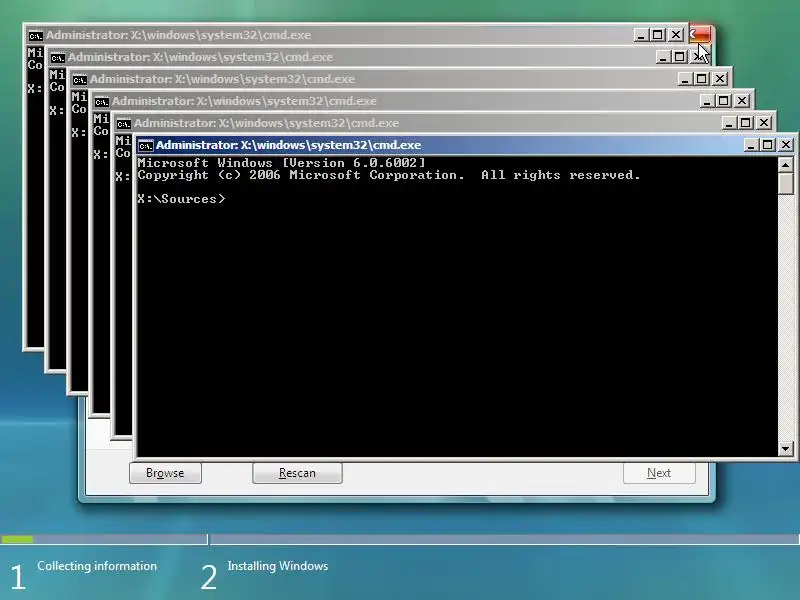800x600 pixels.
Task: Minimize the rearmost cmd.exe window
Action: 640,35
